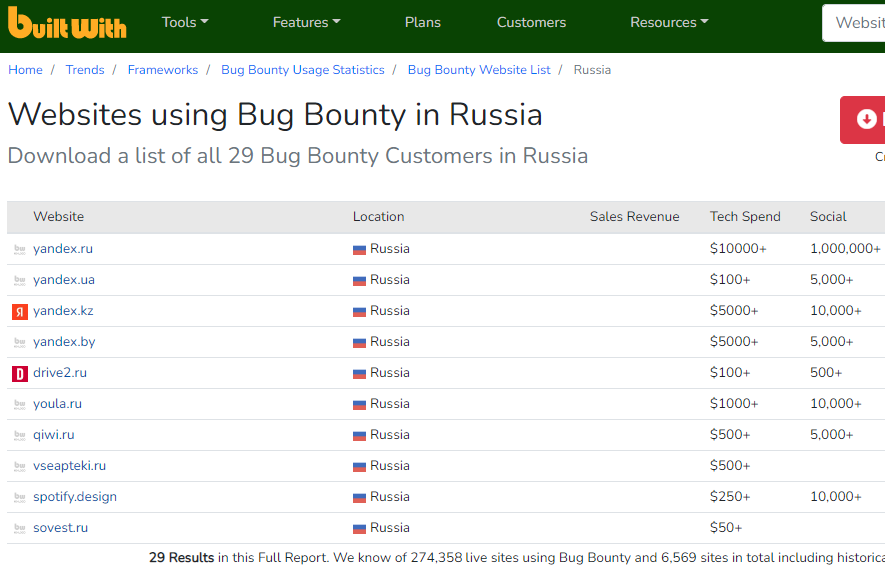The width and height of the screenshot is (885, 582).
Task: Click the Russian flag in the youla.ru row
Action: [360, 405]
